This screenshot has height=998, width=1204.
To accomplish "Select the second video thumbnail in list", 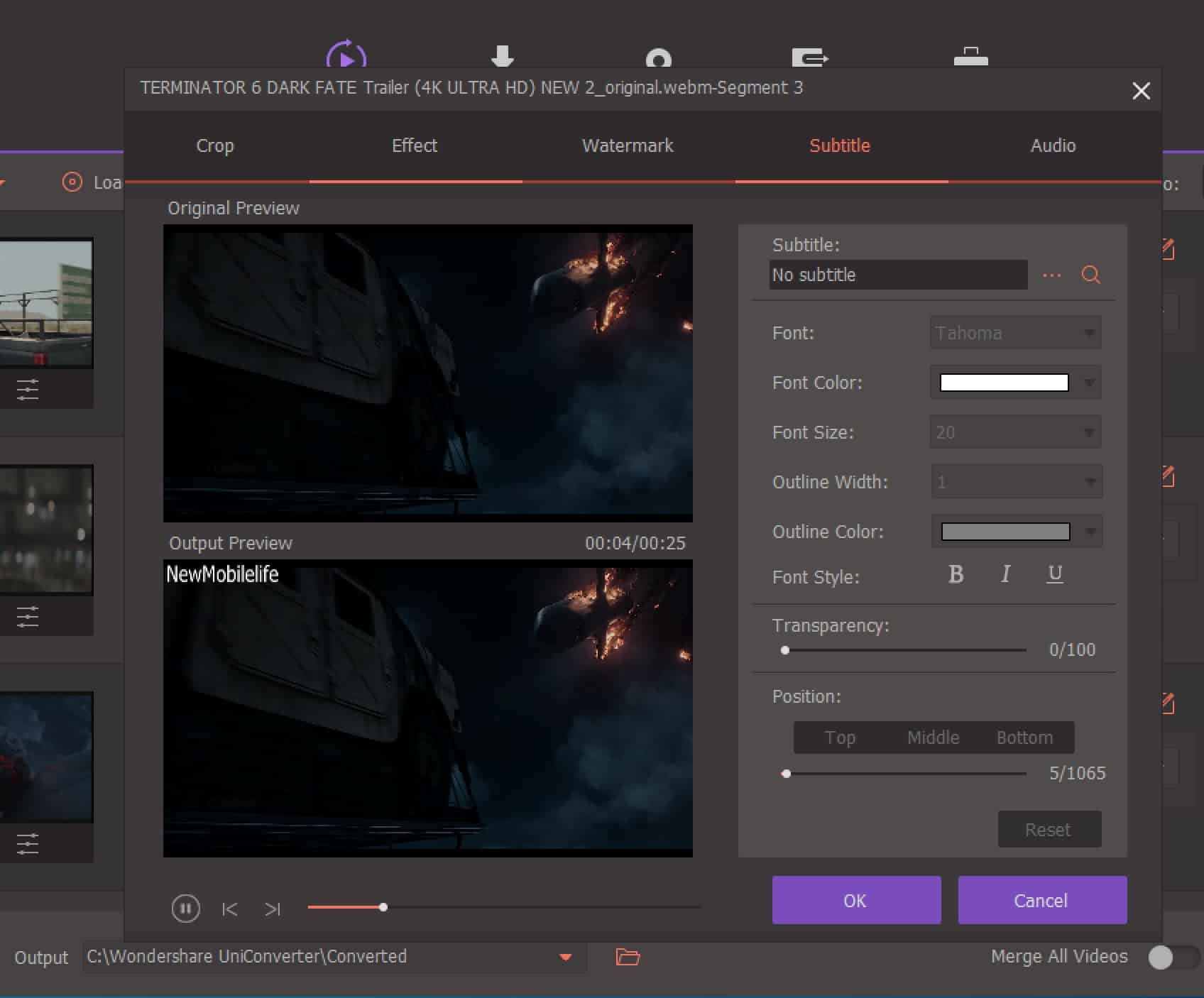I will point(46,530).
